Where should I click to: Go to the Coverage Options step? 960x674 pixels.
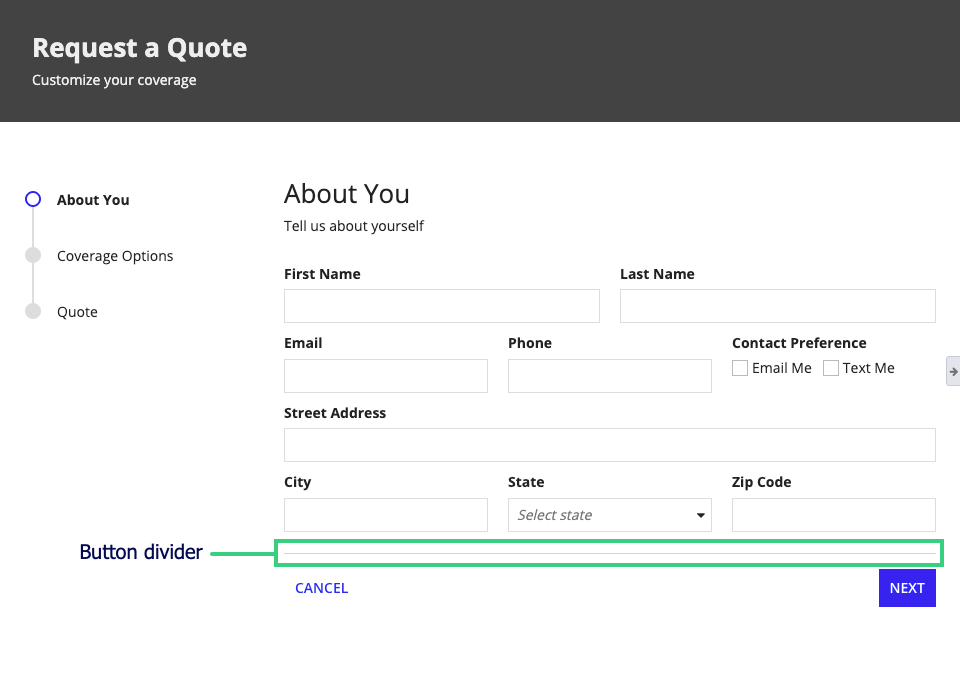pos(115,256)
